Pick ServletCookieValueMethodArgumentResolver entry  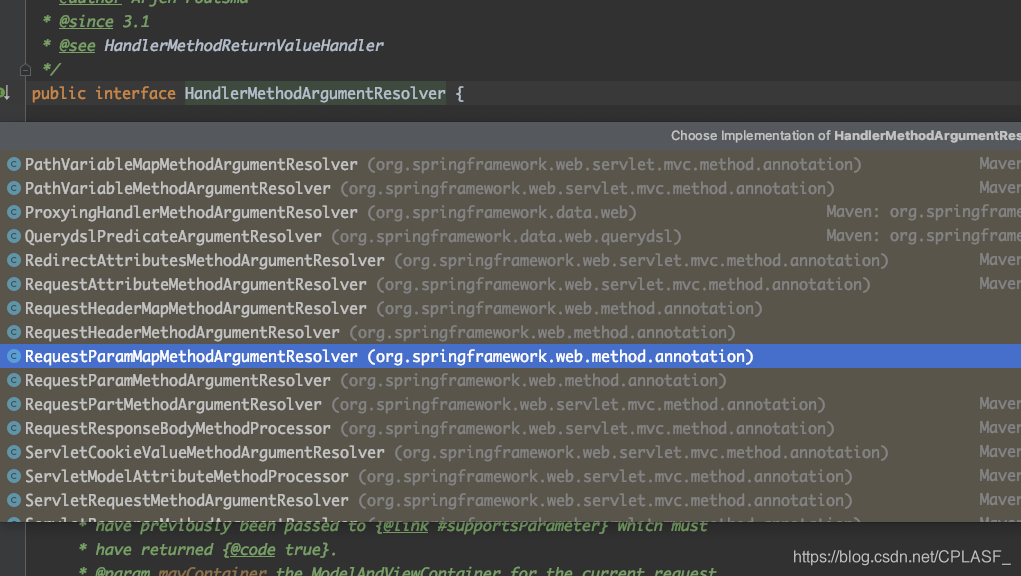(510, 452)
